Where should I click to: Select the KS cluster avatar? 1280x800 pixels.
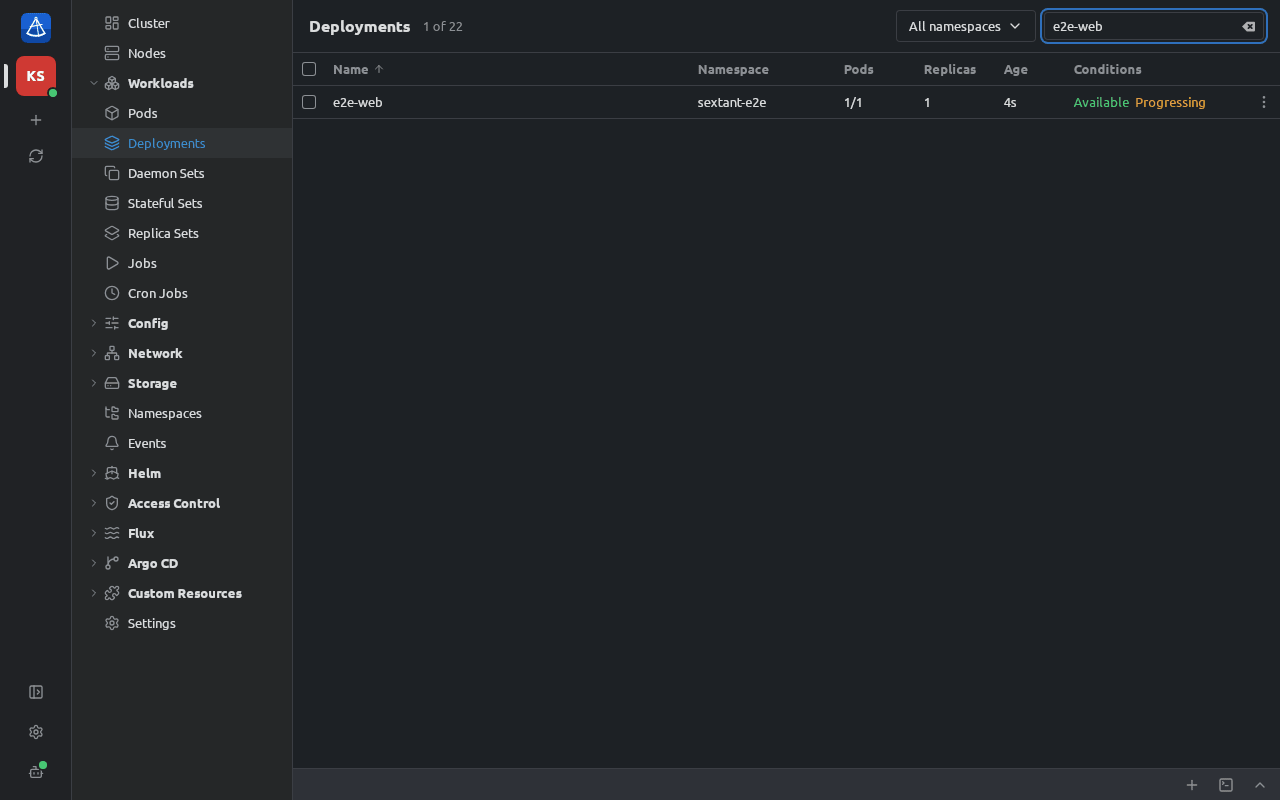[36, 76]
